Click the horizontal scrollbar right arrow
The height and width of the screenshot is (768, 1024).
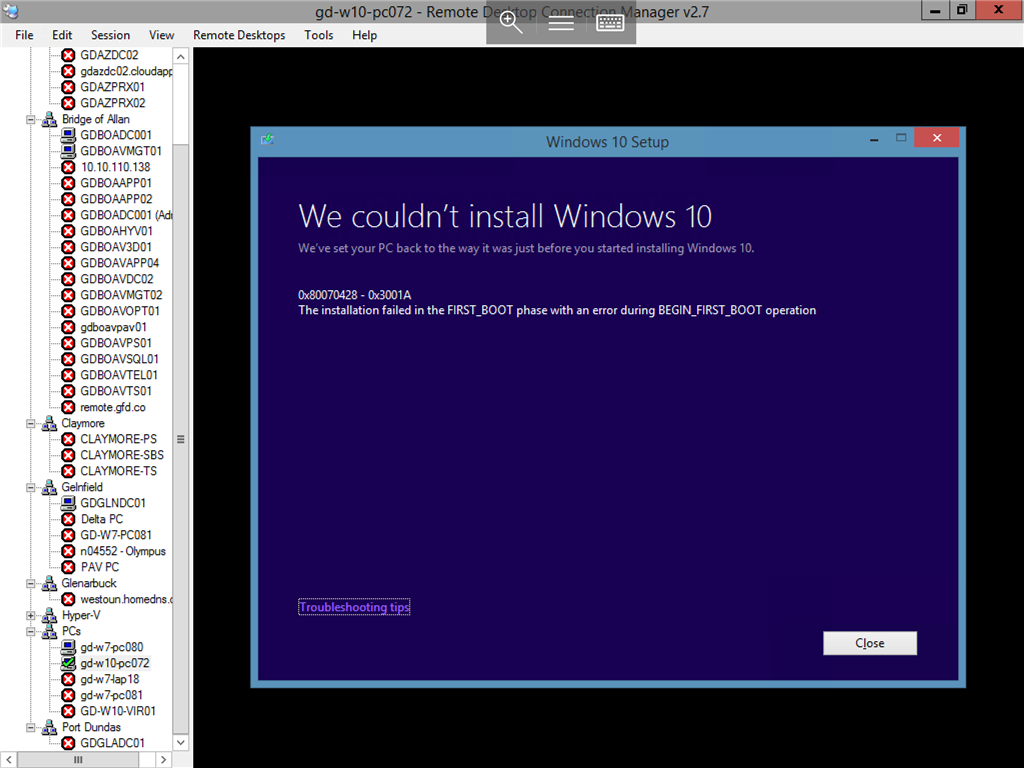[164, 760]
